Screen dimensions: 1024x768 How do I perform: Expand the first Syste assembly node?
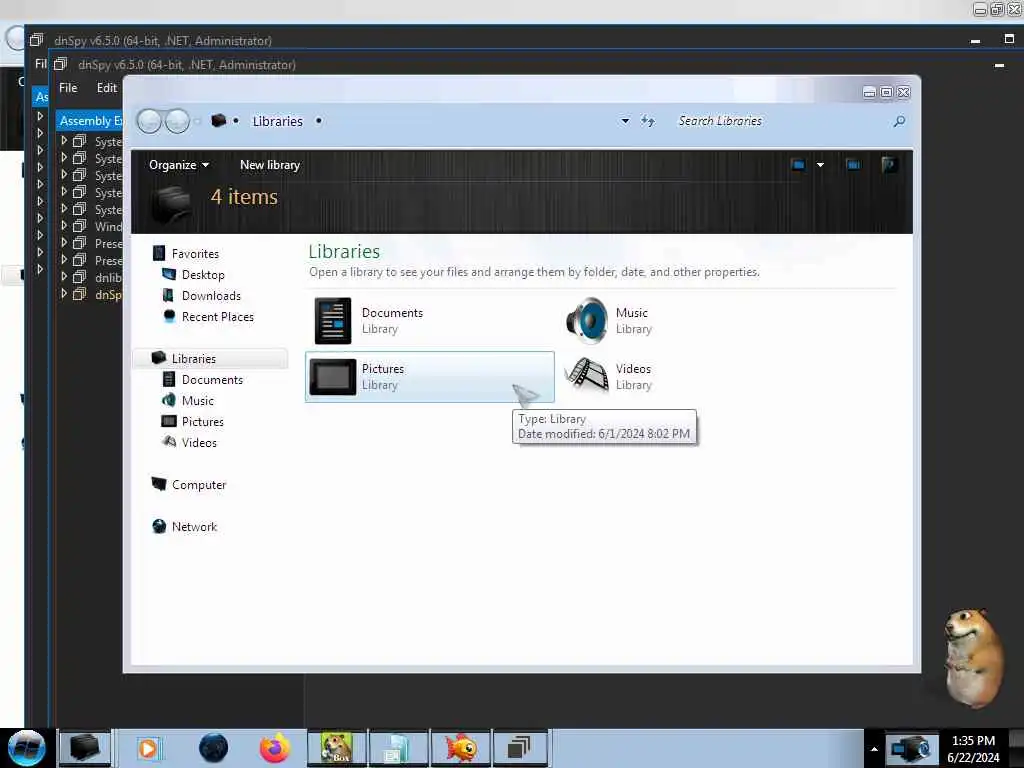pyautogui.click(x=64, y=141)
